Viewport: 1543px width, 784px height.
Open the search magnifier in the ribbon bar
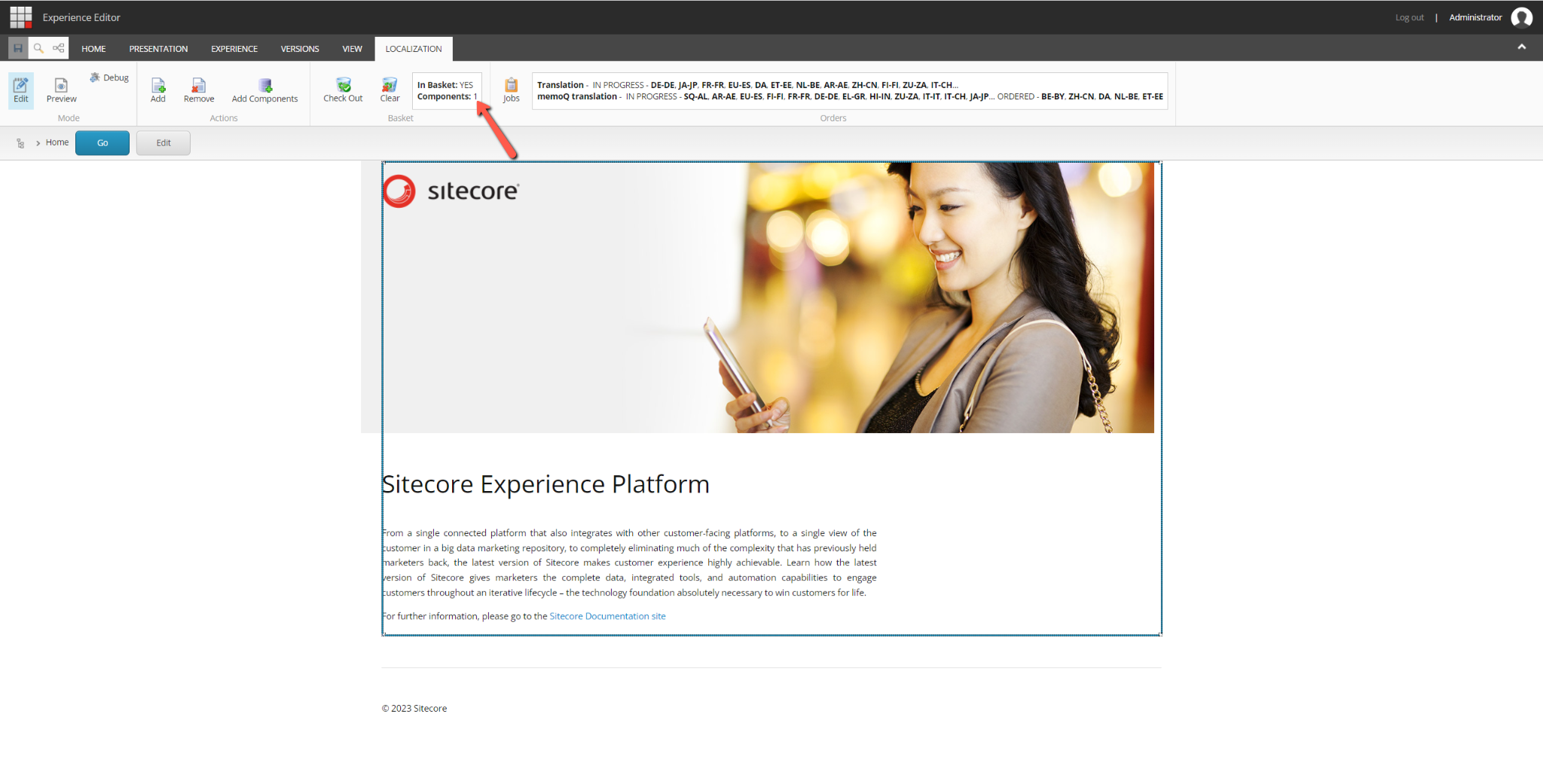click(x=38, y=48)
